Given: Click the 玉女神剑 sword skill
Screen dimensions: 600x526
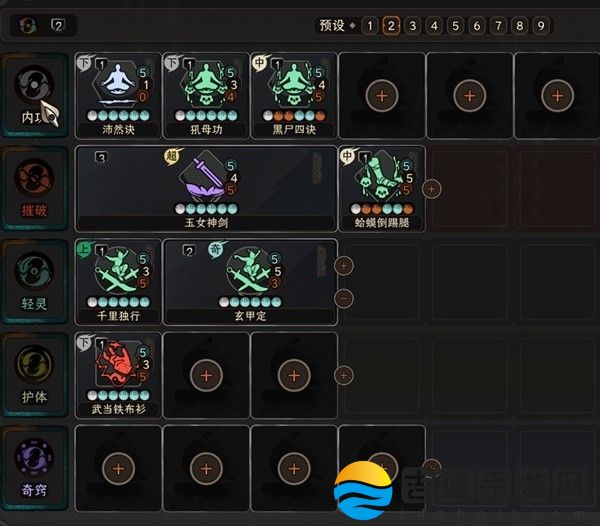Looking at the screenshot, I should pos(206,189).
